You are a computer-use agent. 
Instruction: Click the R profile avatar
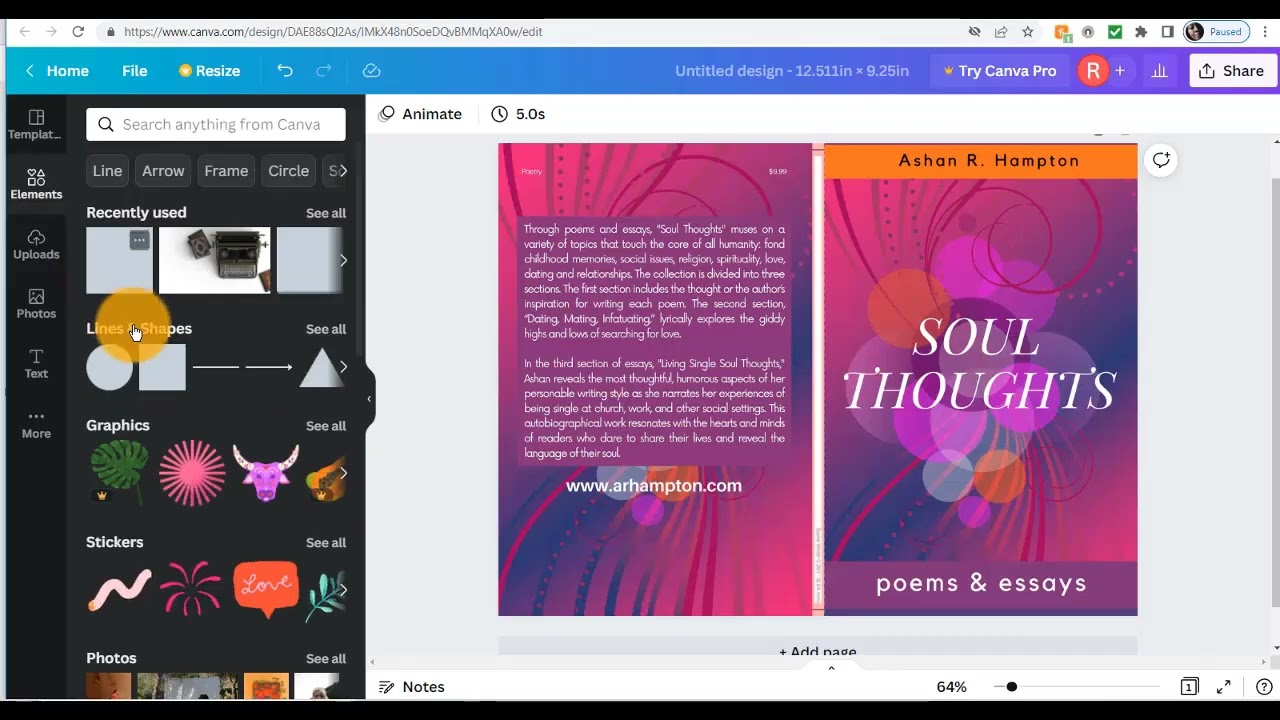(x=1093, y=71)
